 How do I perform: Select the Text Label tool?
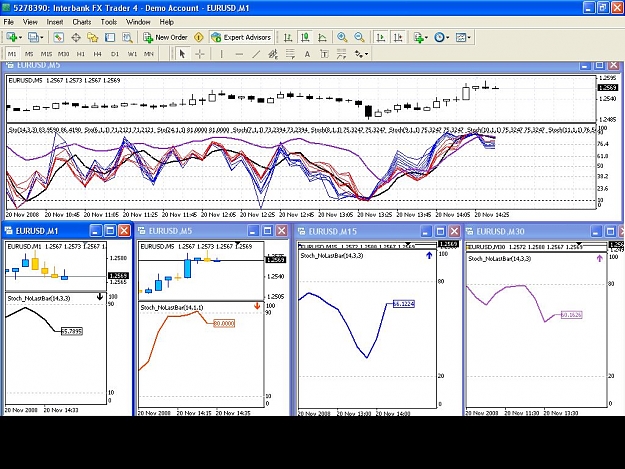324,54
